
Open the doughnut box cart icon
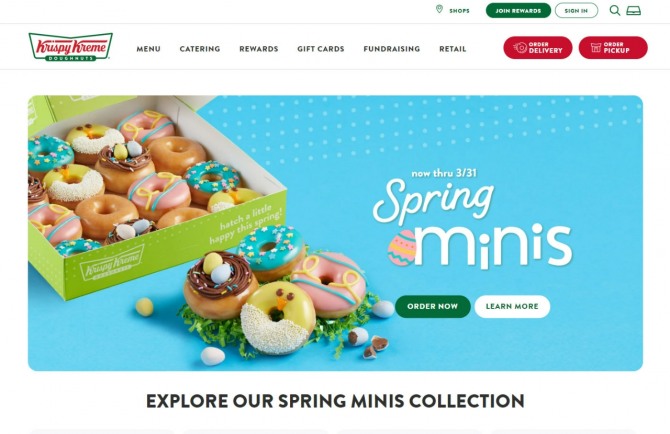(x=633, y=10)
